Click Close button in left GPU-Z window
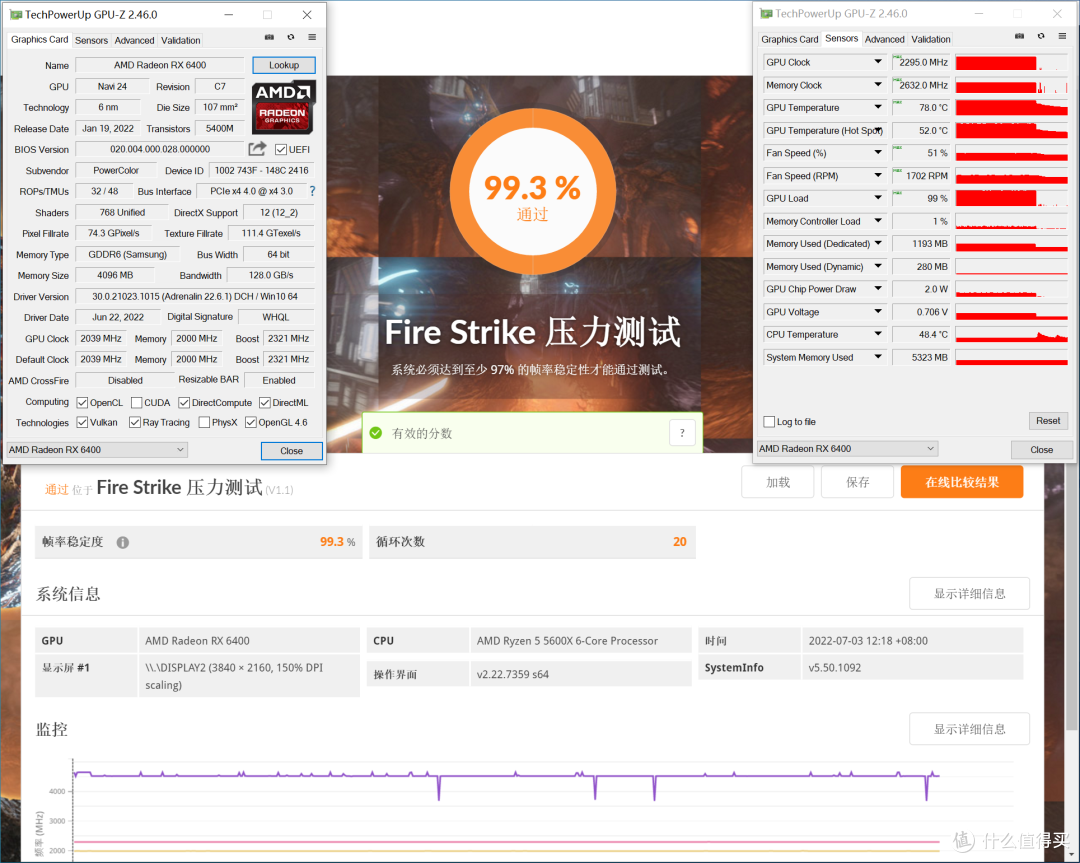1080x863 pixels. (291, 450)
